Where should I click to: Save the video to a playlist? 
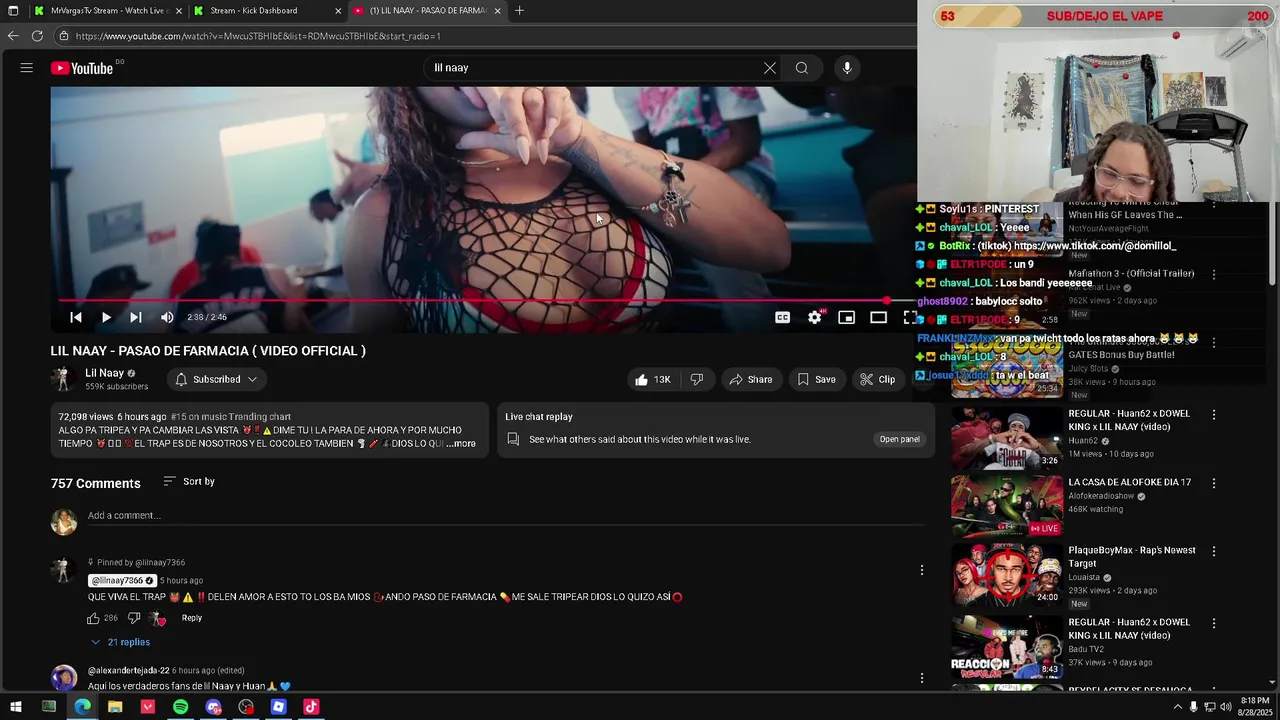816,379
